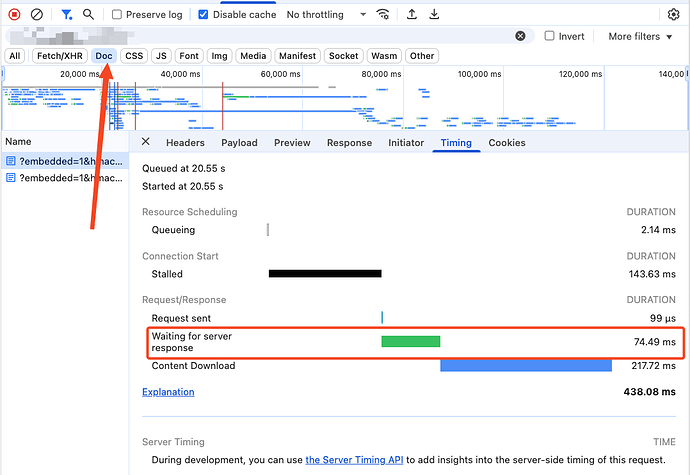Expand More filters dropdown
690x475 pixels.
point(640,37)
